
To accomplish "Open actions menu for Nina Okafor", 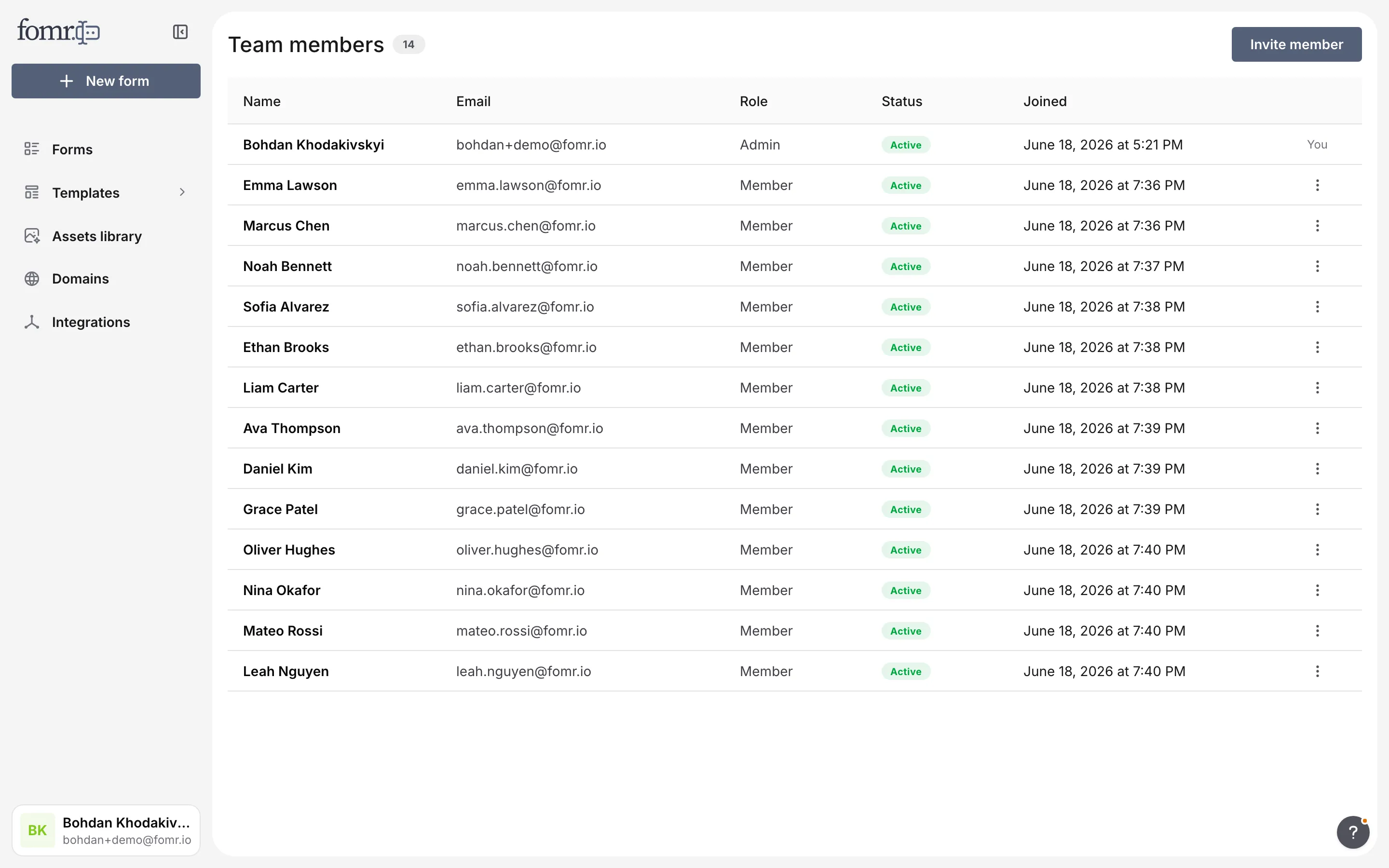I will (1317, 590).
